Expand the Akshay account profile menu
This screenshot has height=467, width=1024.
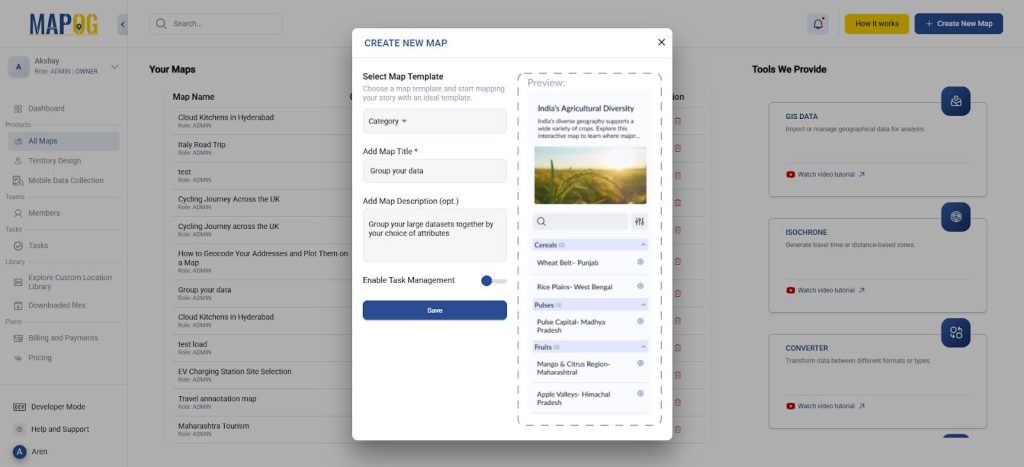point(115,67)
